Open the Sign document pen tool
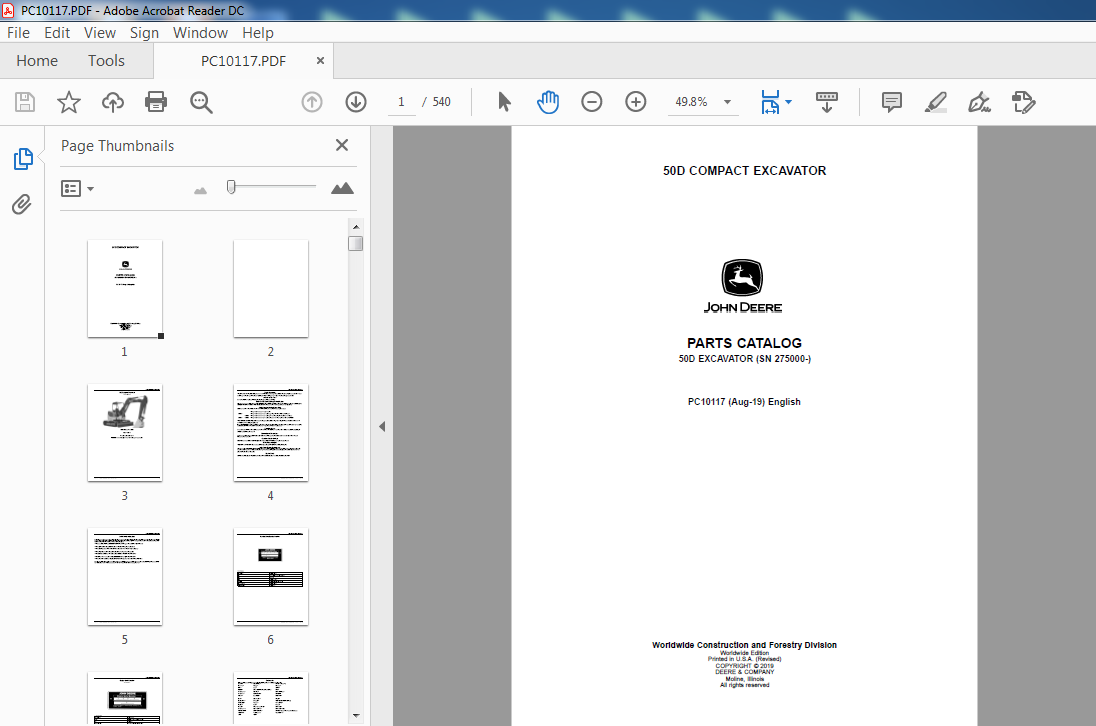 click(979, 102)
